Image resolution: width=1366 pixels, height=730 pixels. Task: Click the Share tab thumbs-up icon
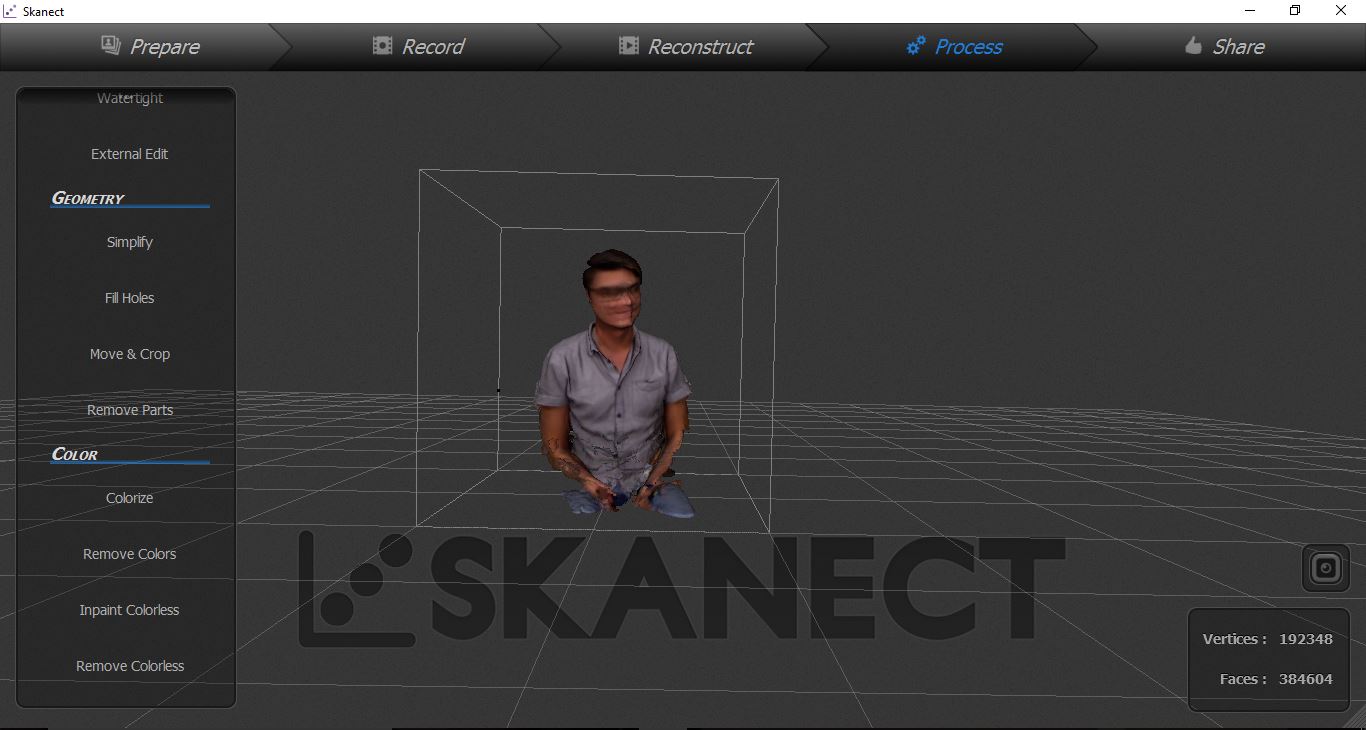point(1193,46)
